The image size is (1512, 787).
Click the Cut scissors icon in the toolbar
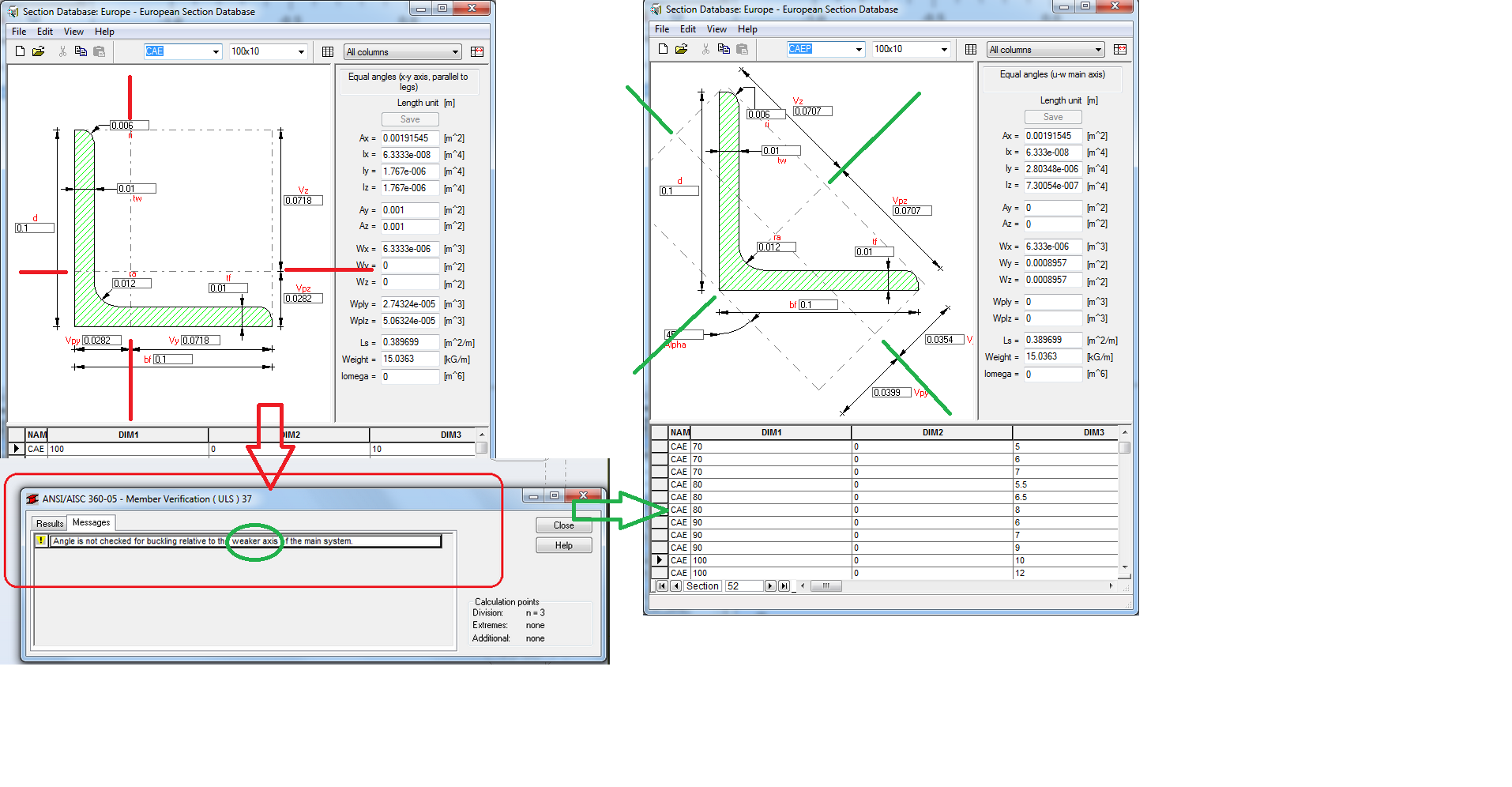(61, 51)
